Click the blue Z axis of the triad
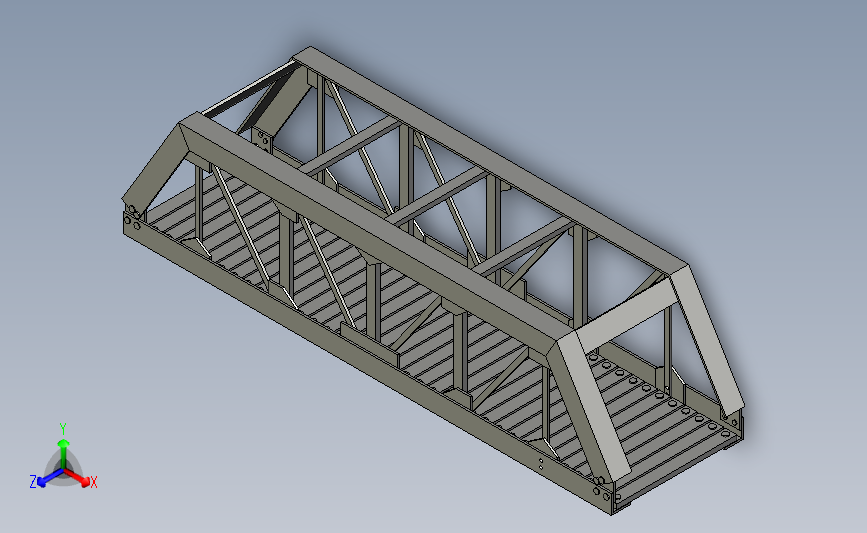 [x=50, y=478]
